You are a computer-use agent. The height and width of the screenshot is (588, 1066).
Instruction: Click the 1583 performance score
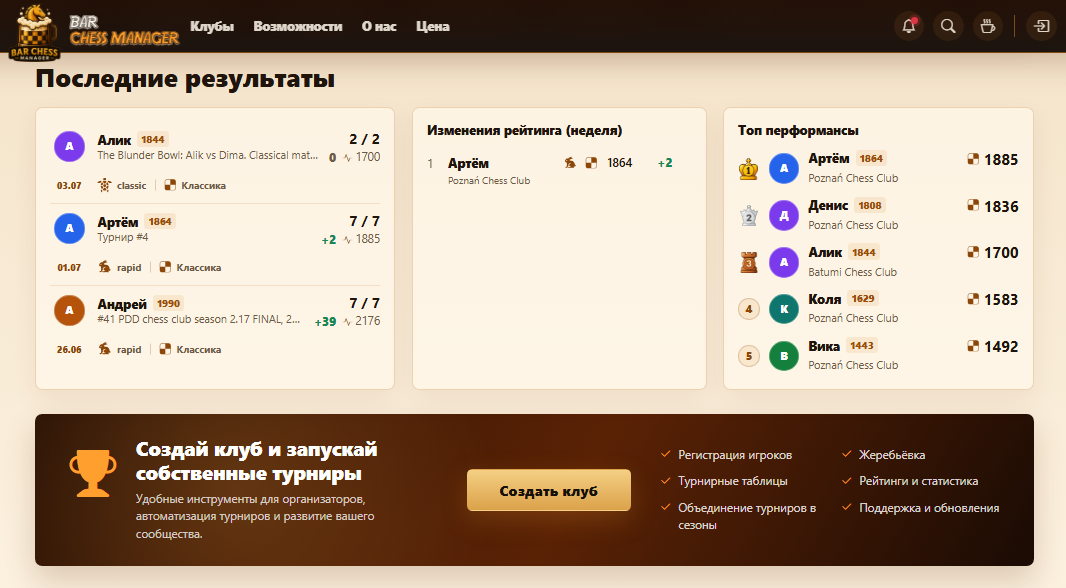[1001, 300]
